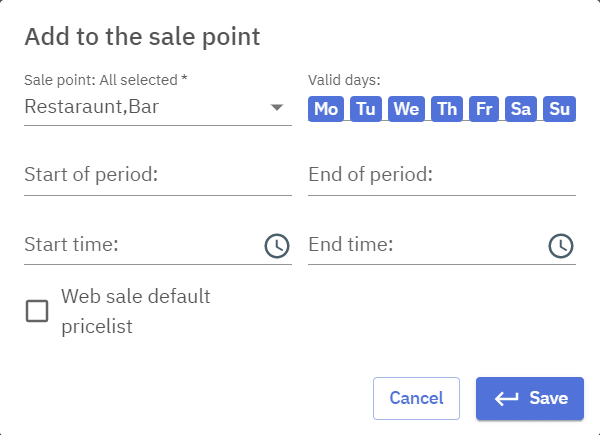
Task: Save the sale point settings
Action: coord(529,398)
